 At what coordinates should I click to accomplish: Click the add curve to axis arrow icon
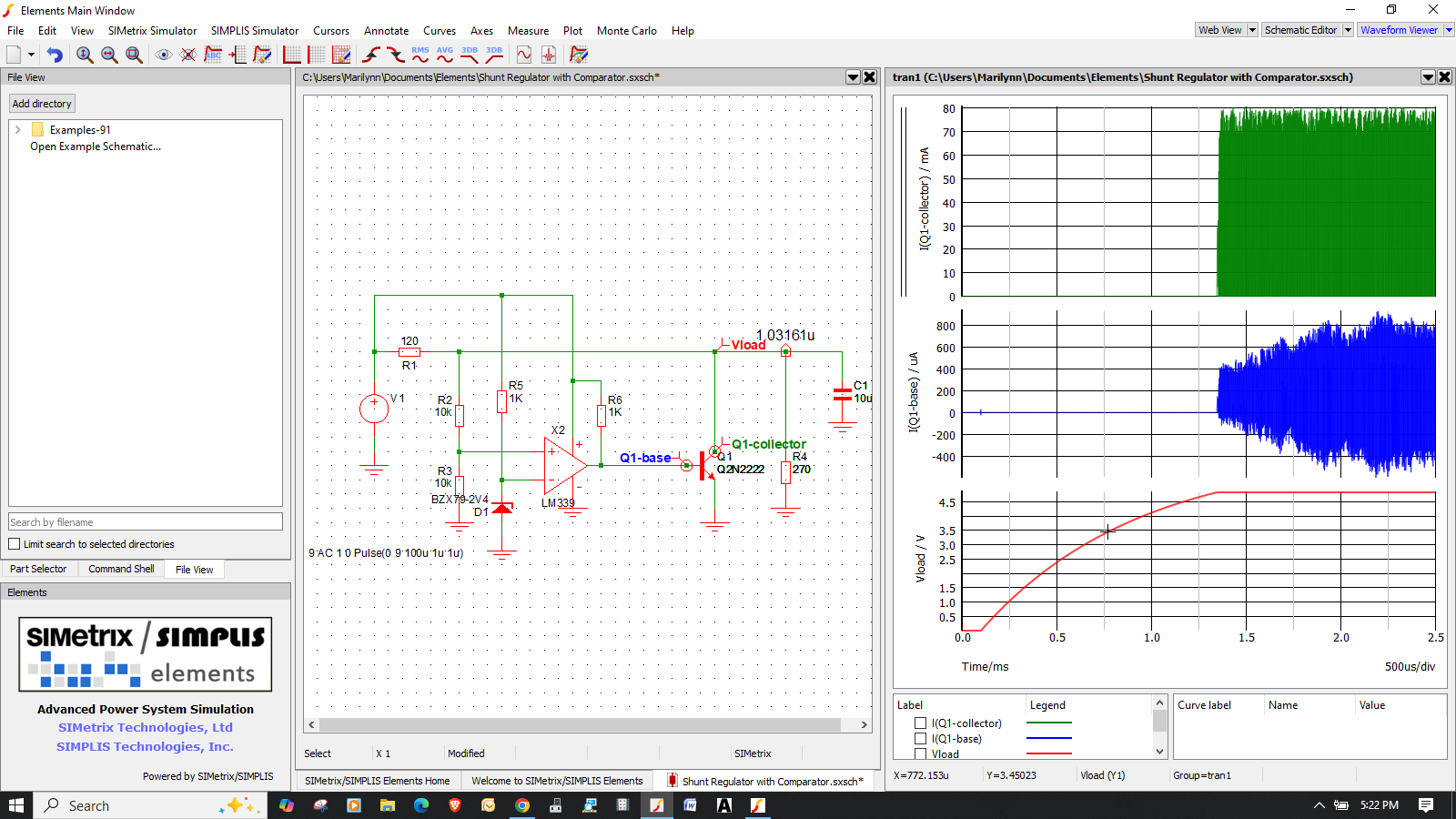click(x=238, y=55)
